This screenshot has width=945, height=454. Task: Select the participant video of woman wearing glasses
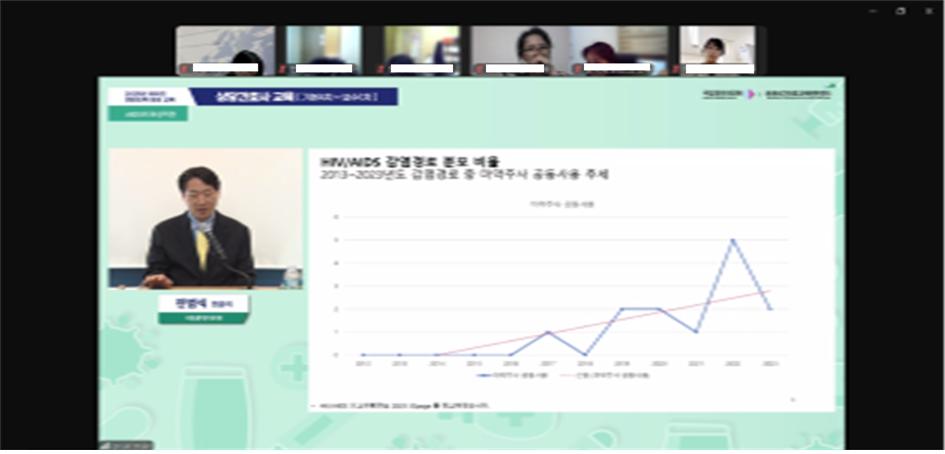[x=520, y=50]
